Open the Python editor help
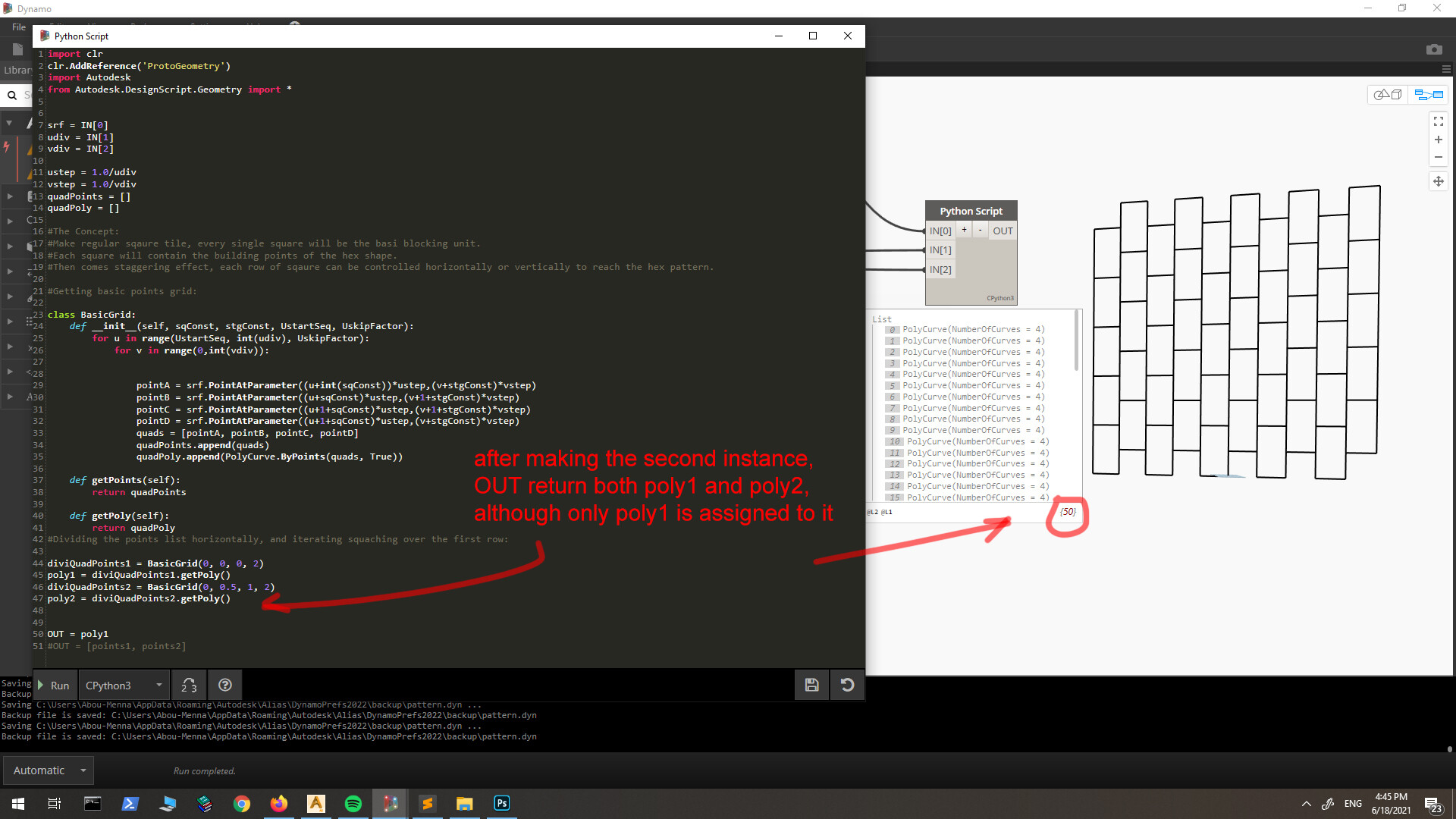 click(x=225, y=685)
